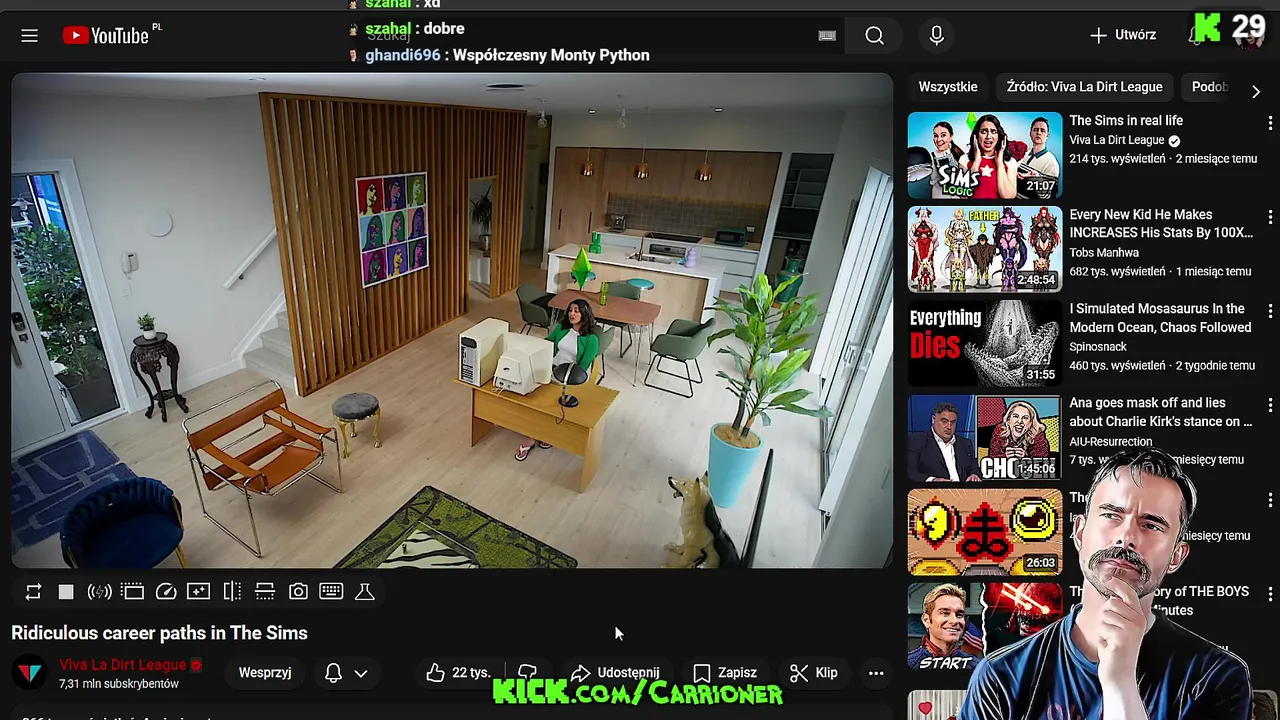Click the video filters sparkle icon
This screenshot has width=1280, height=720.
coord(199,592)
